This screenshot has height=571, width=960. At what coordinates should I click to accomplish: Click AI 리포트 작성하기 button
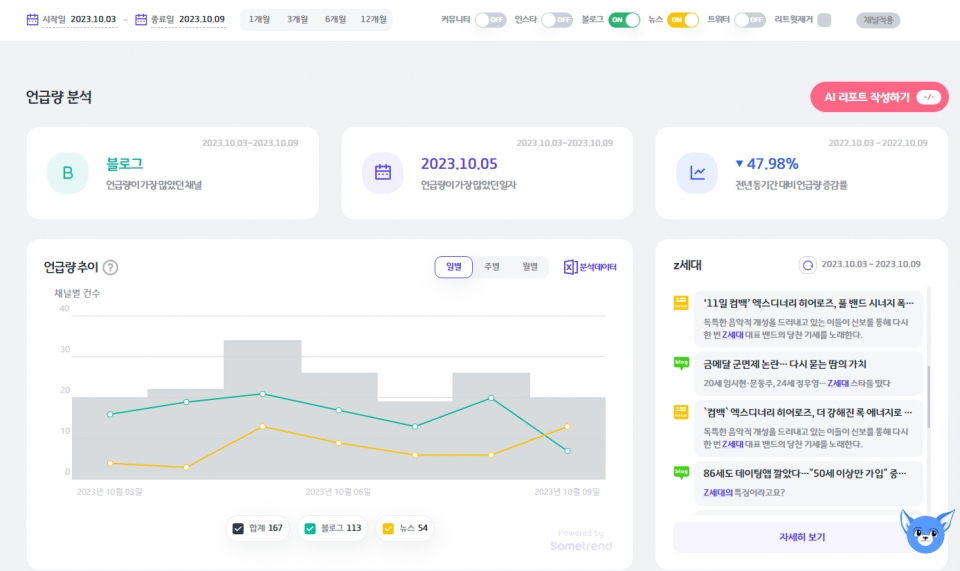point(879,97)
